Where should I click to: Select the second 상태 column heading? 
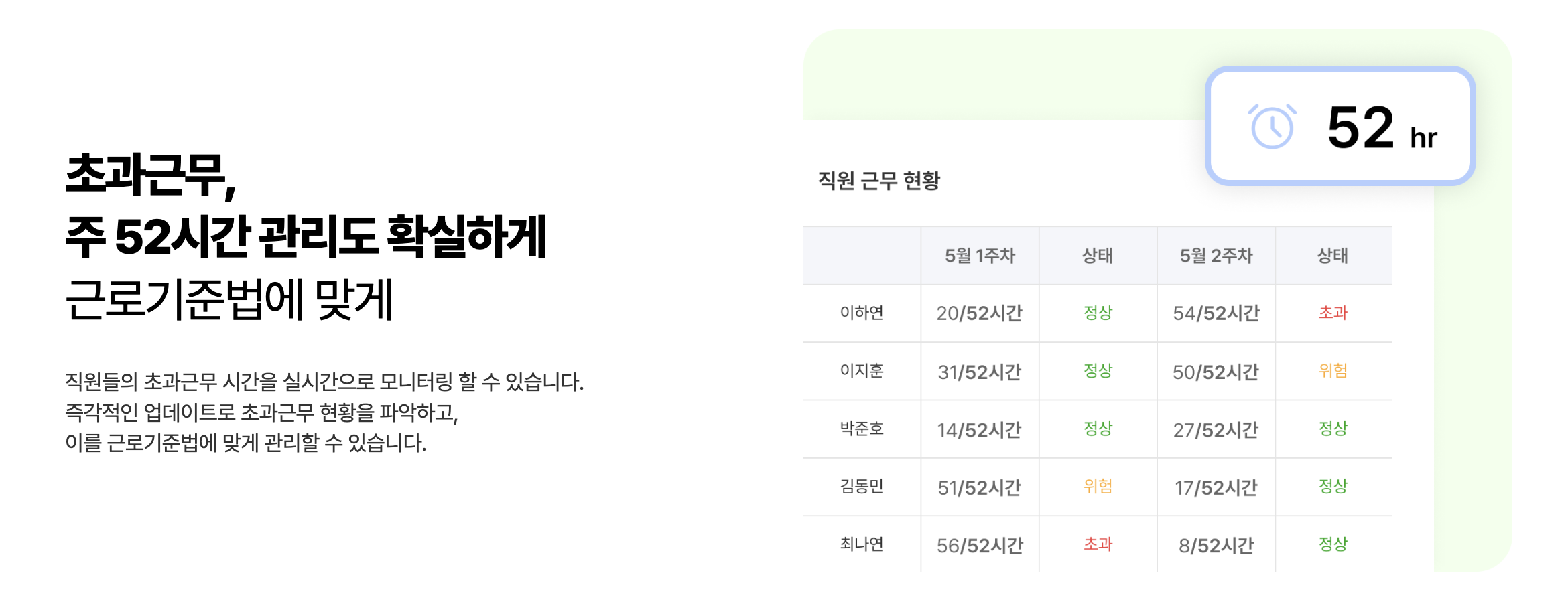(x=1333, y=254)
